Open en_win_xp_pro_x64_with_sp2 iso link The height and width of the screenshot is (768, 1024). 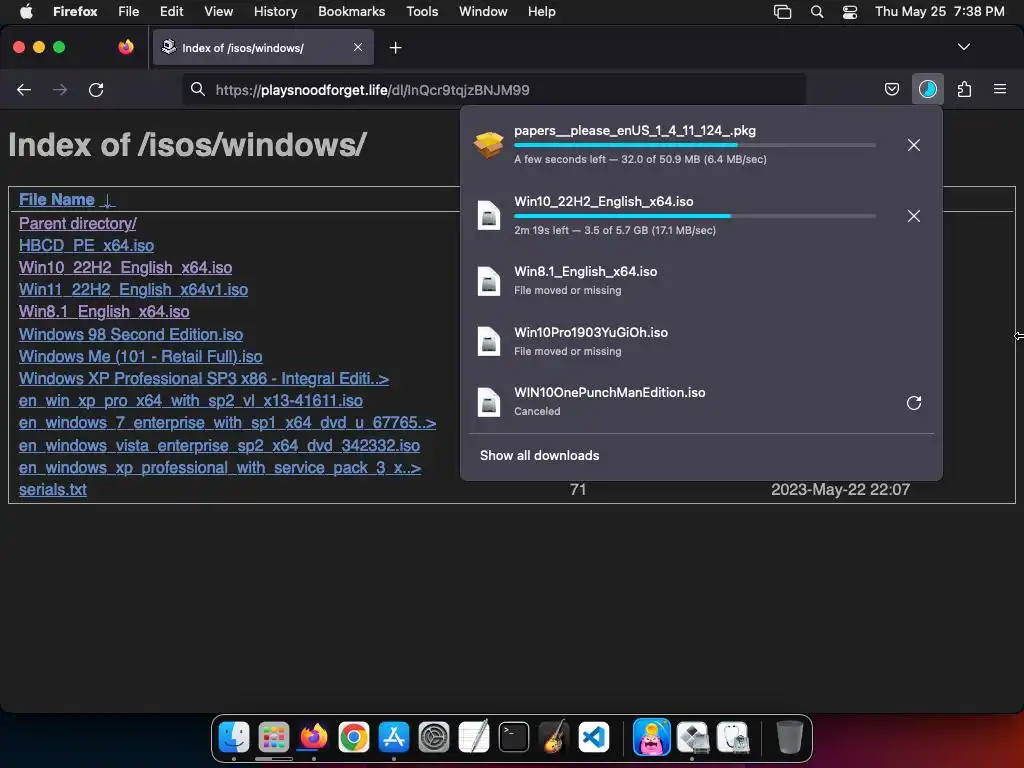pyautogui.click(x=191, y=401)
